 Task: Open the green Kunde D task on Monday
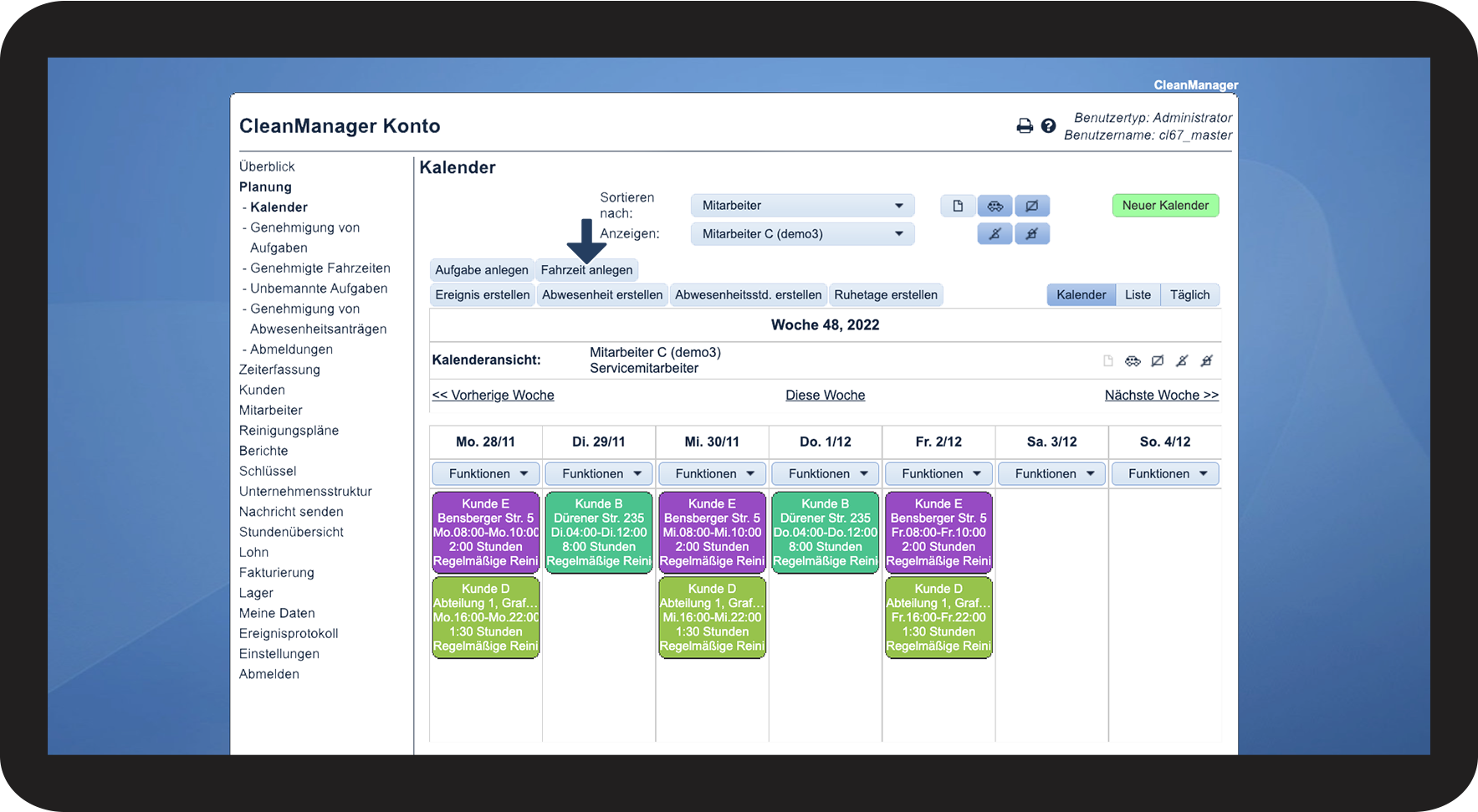[486, 618]
